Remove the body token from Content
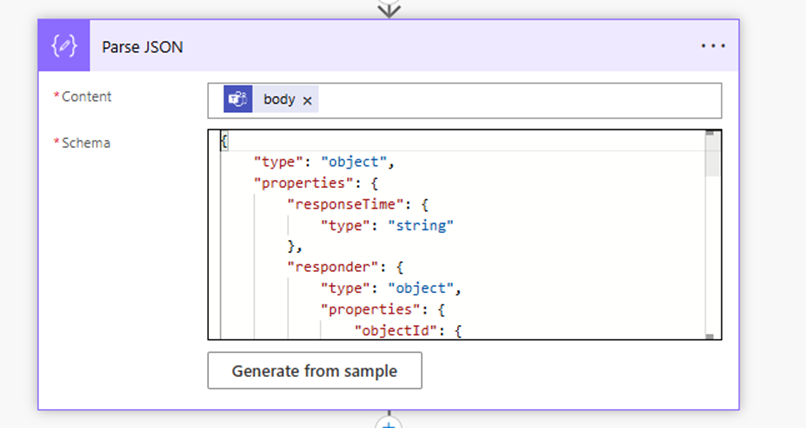The width and height of the screenshot is (806, 428). (307, 101)
